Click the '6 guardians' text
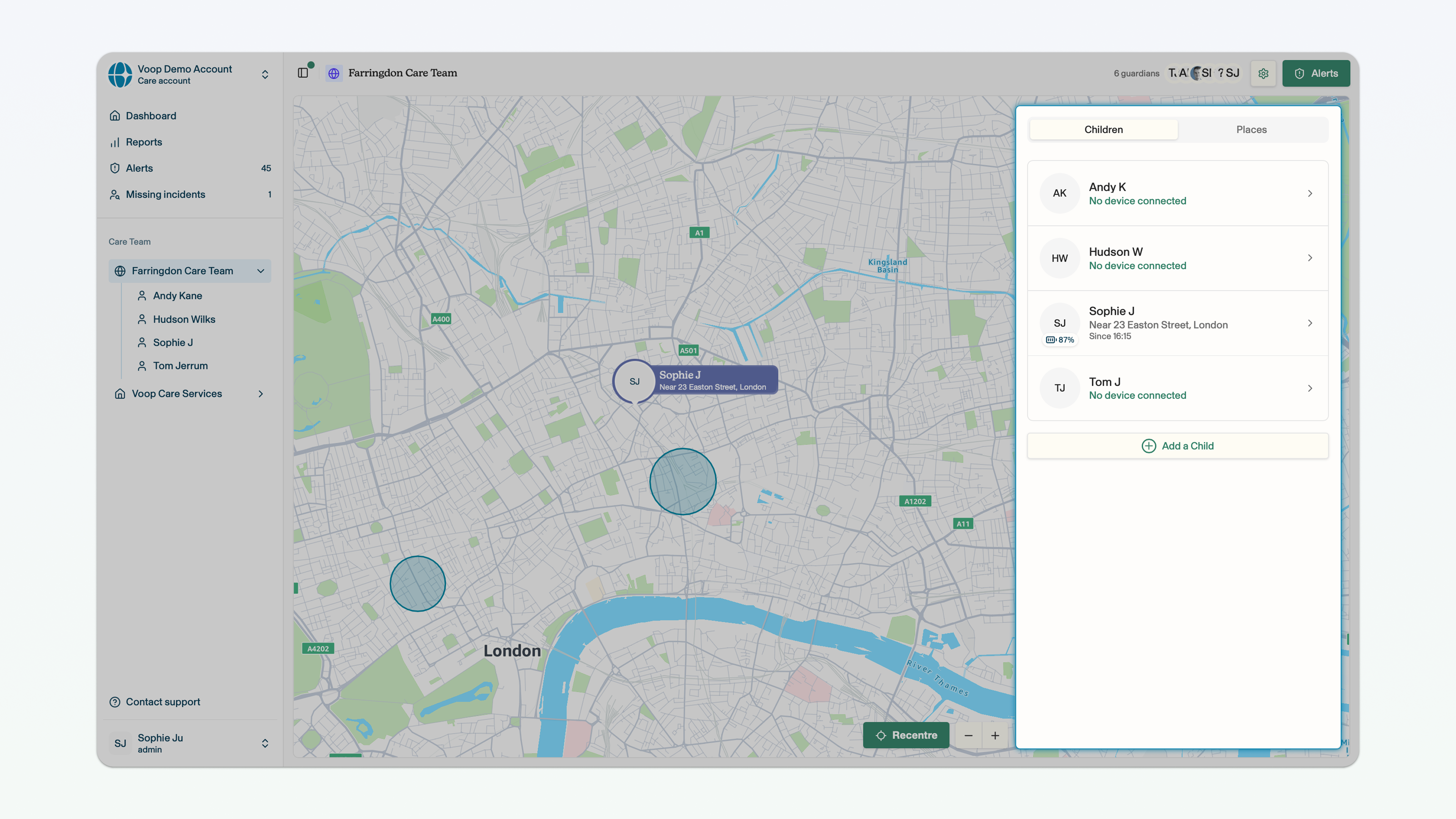The width and height of the screenshot is (1456, 819). pos(1136,74)
